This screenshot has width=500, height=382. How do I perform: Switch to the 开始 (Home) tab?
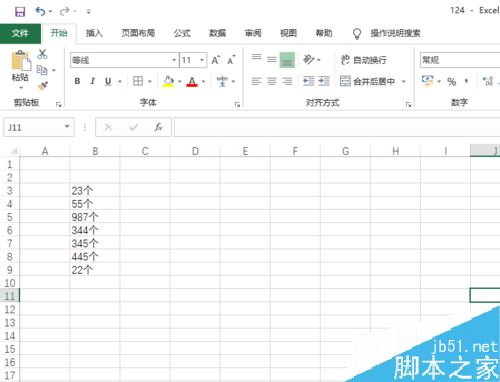point(59,33)
